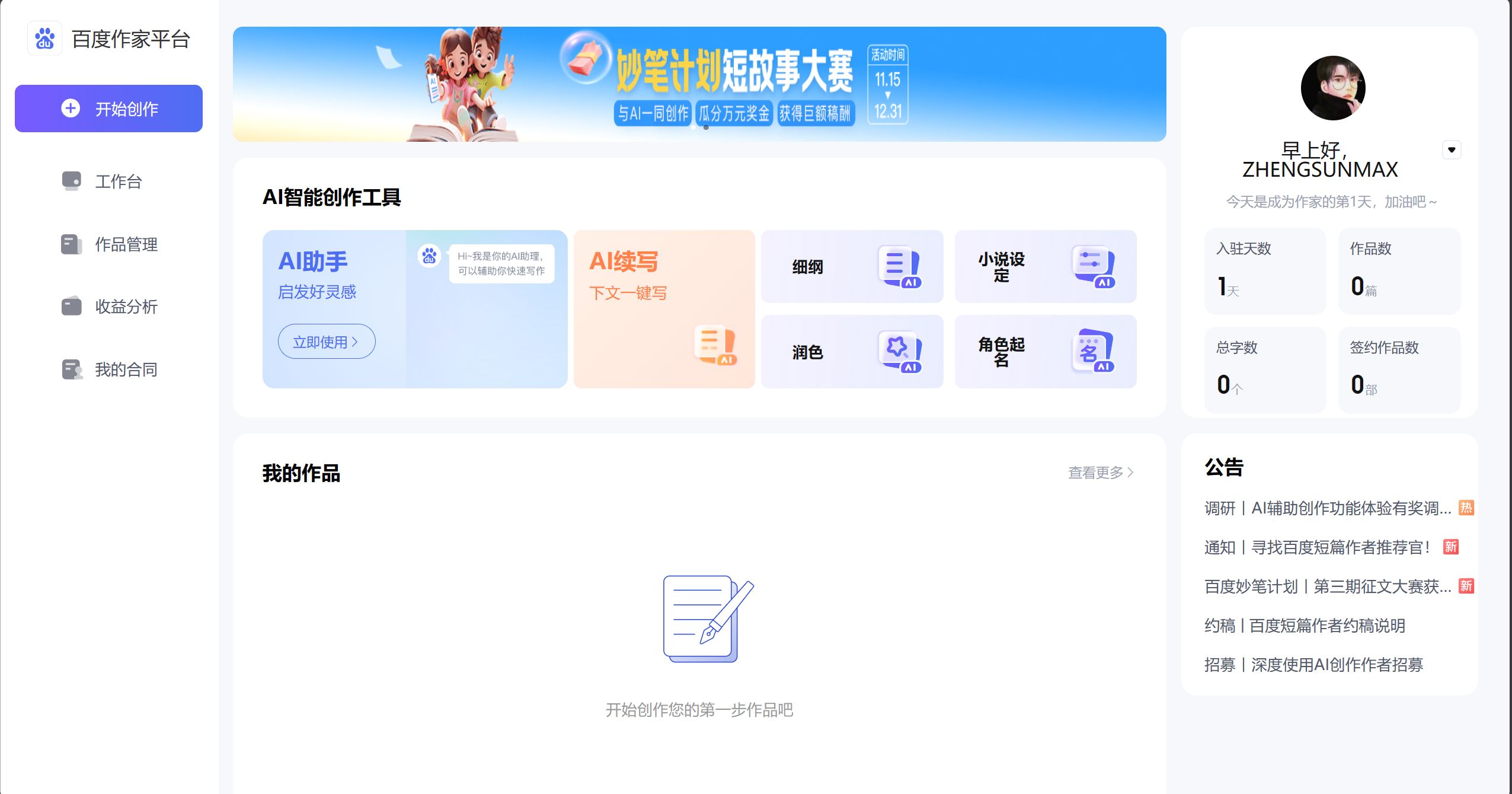Viewport: 1512px width, 794px height.
Task: Click the 工作台 sidebar icon
Action: tap(72, 181)
